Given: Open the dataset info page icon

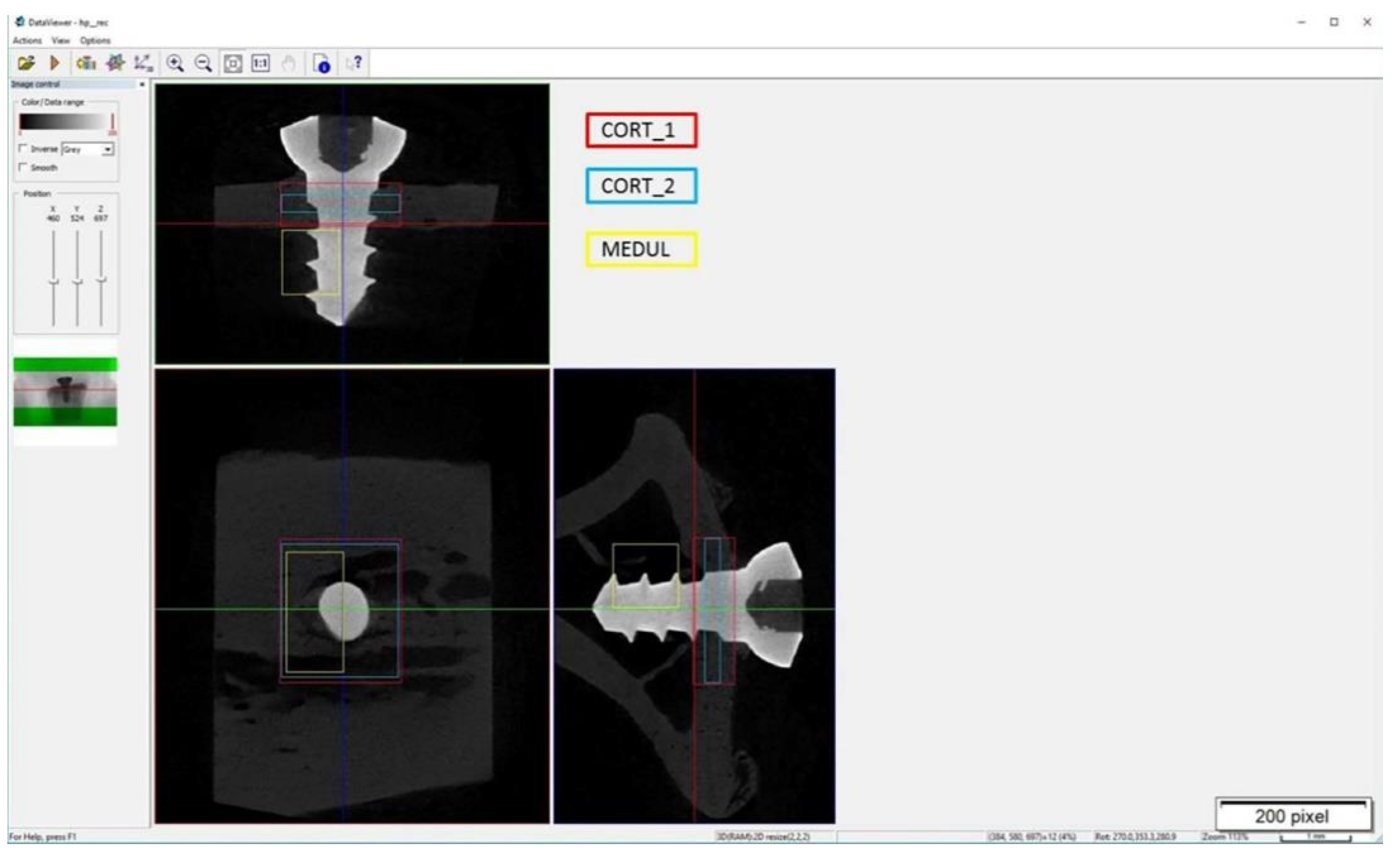Looking at the screenshot, I should pyautogui.click(x=322, y=63).
